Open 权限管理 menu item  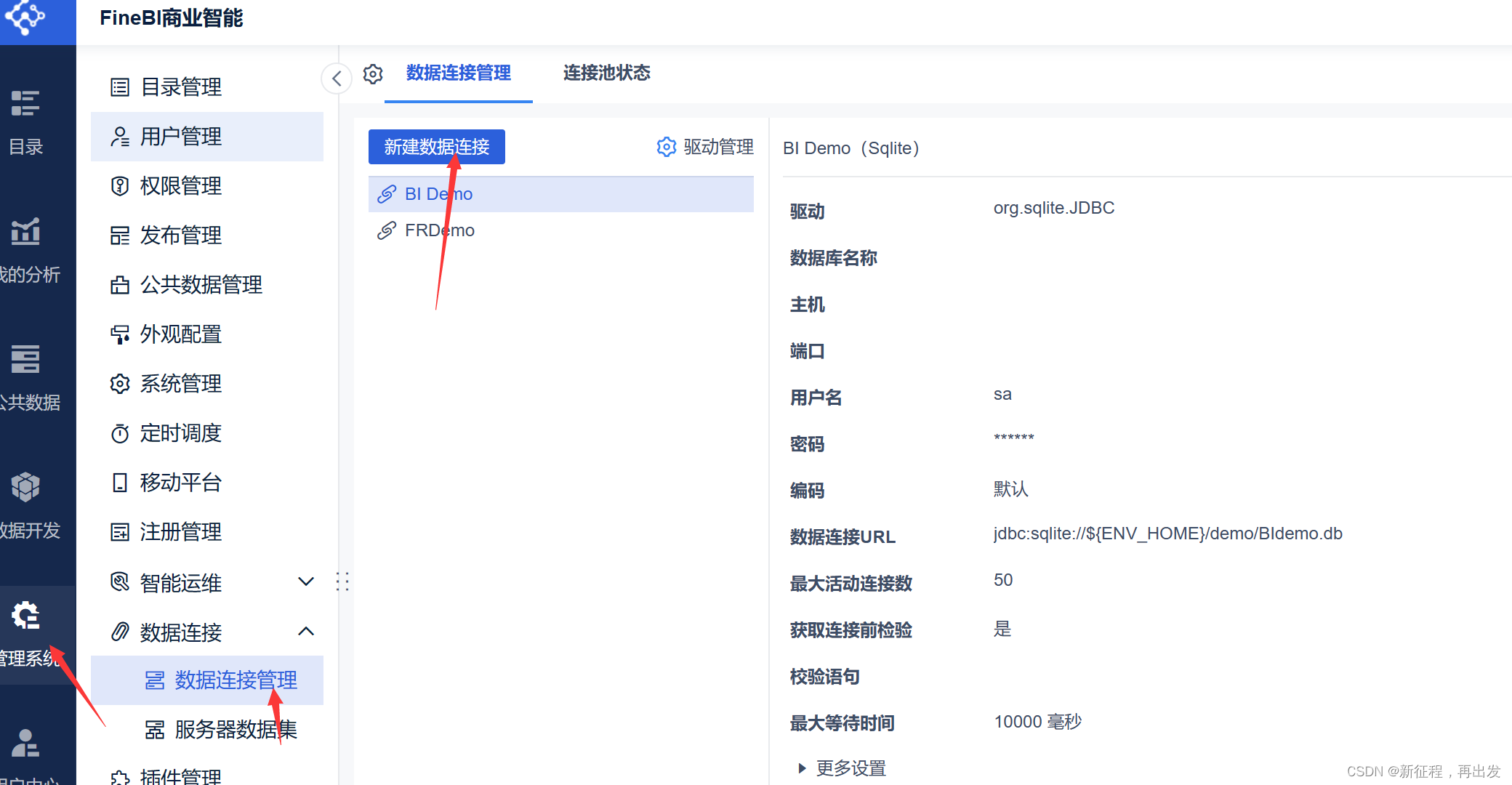[x=207, y=186]
